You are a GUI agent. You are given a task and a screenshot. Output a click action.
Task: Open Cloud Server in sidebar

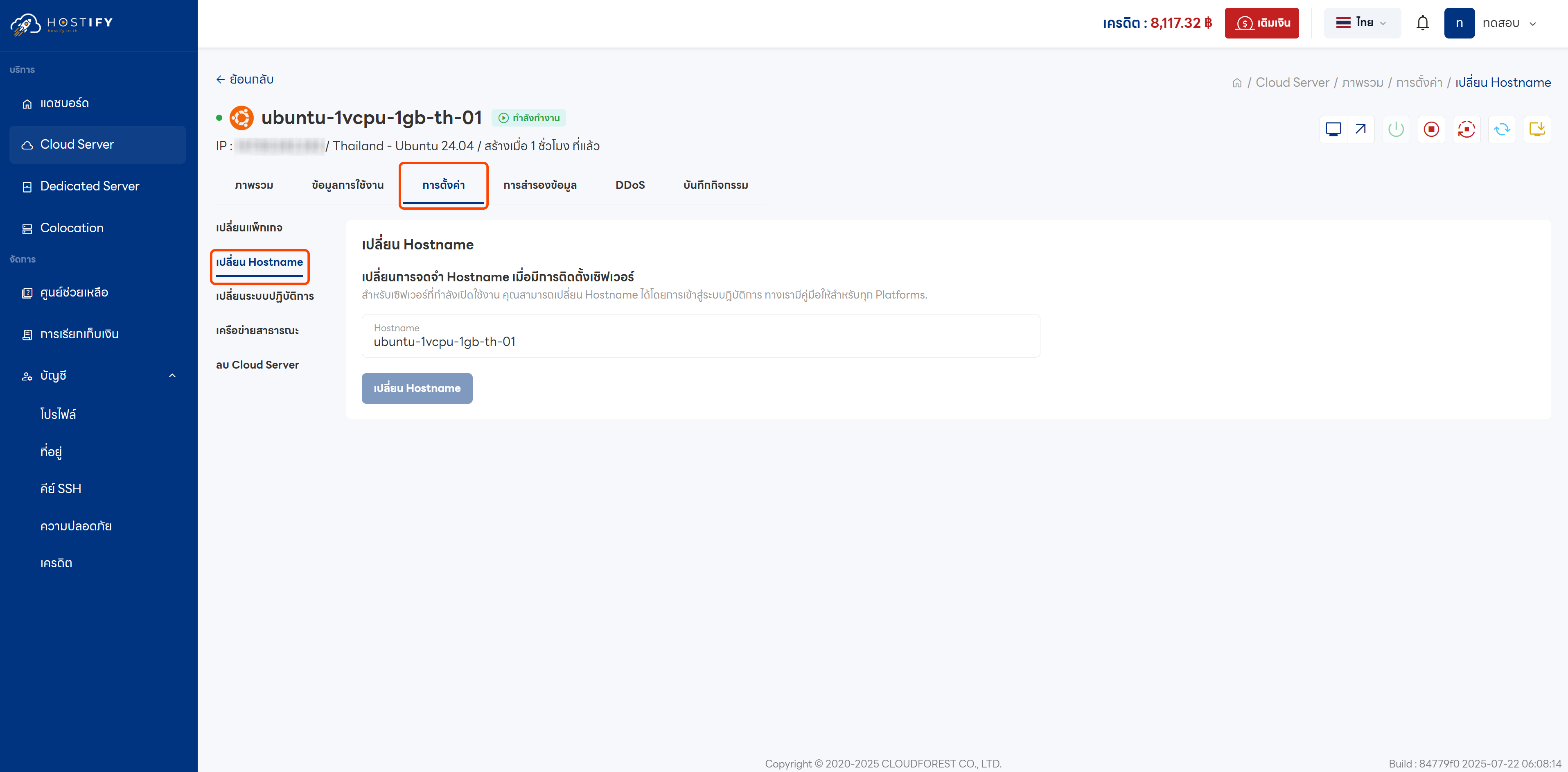tap(97, 145)
